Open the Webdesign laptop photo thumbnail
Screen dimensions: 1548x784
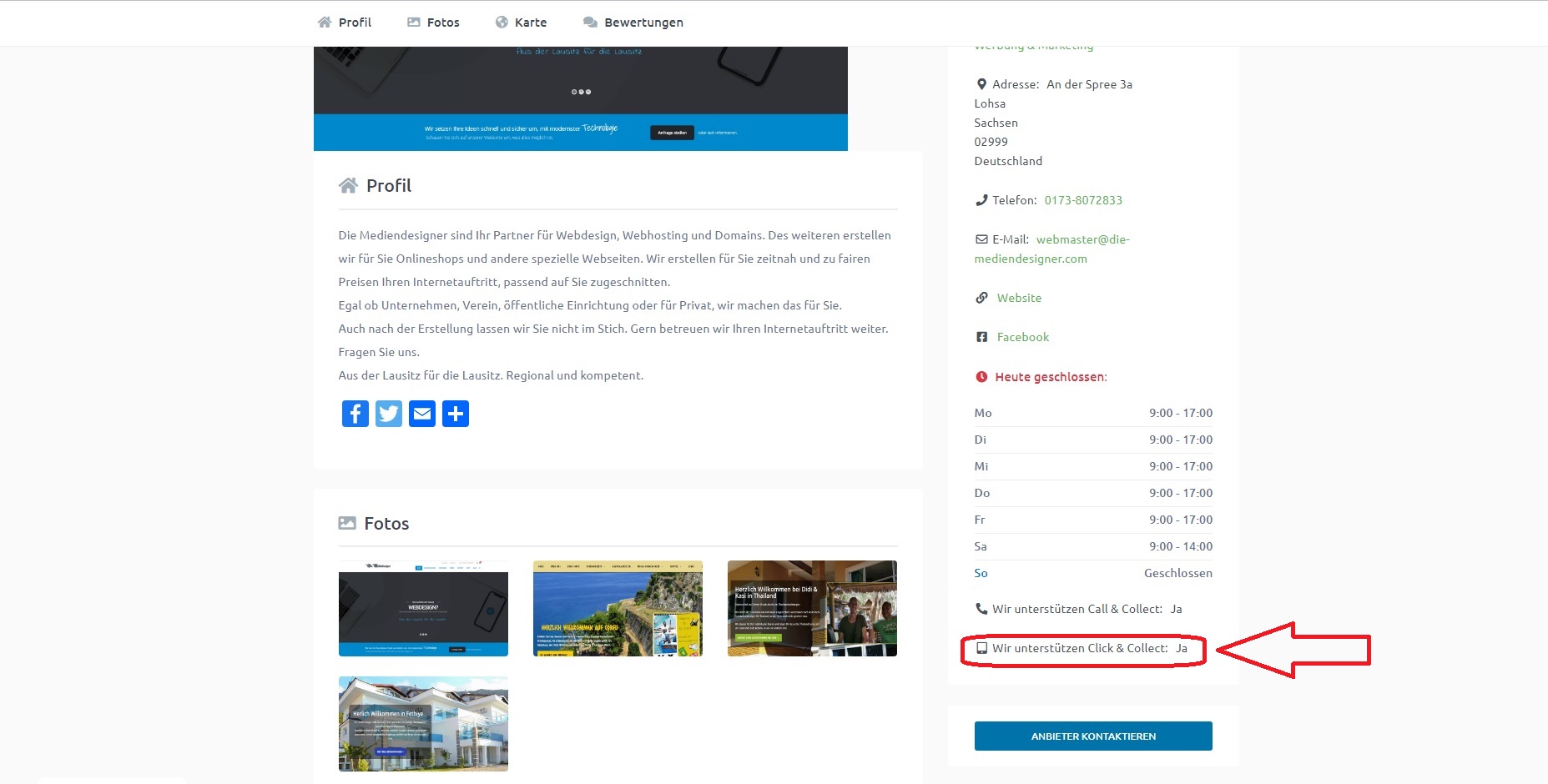point(423,608)
